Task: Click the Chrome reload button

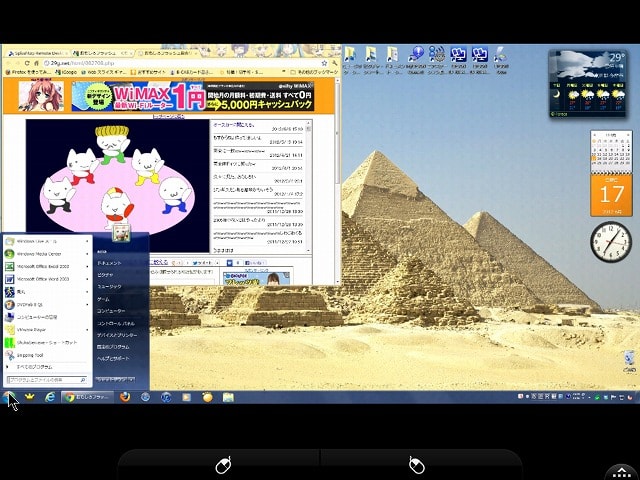Action: coord(27,63)
